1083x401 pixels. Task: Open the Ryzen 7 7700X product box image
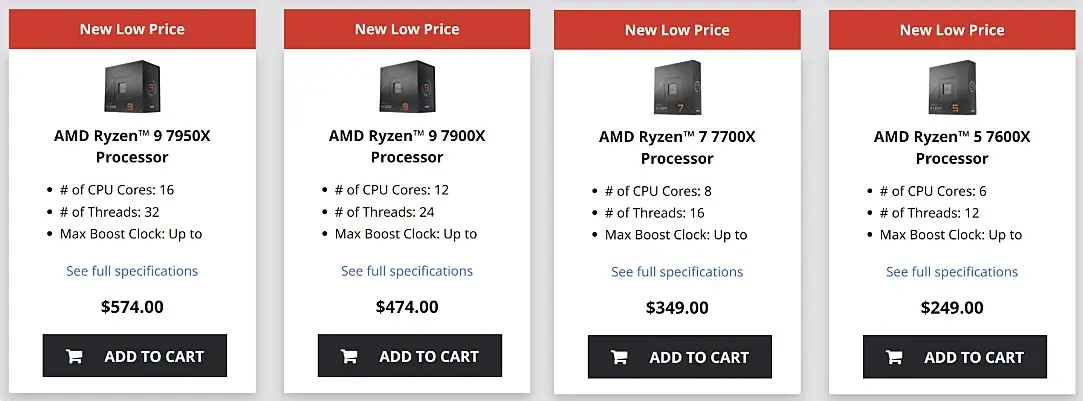(x=677, y=87)
